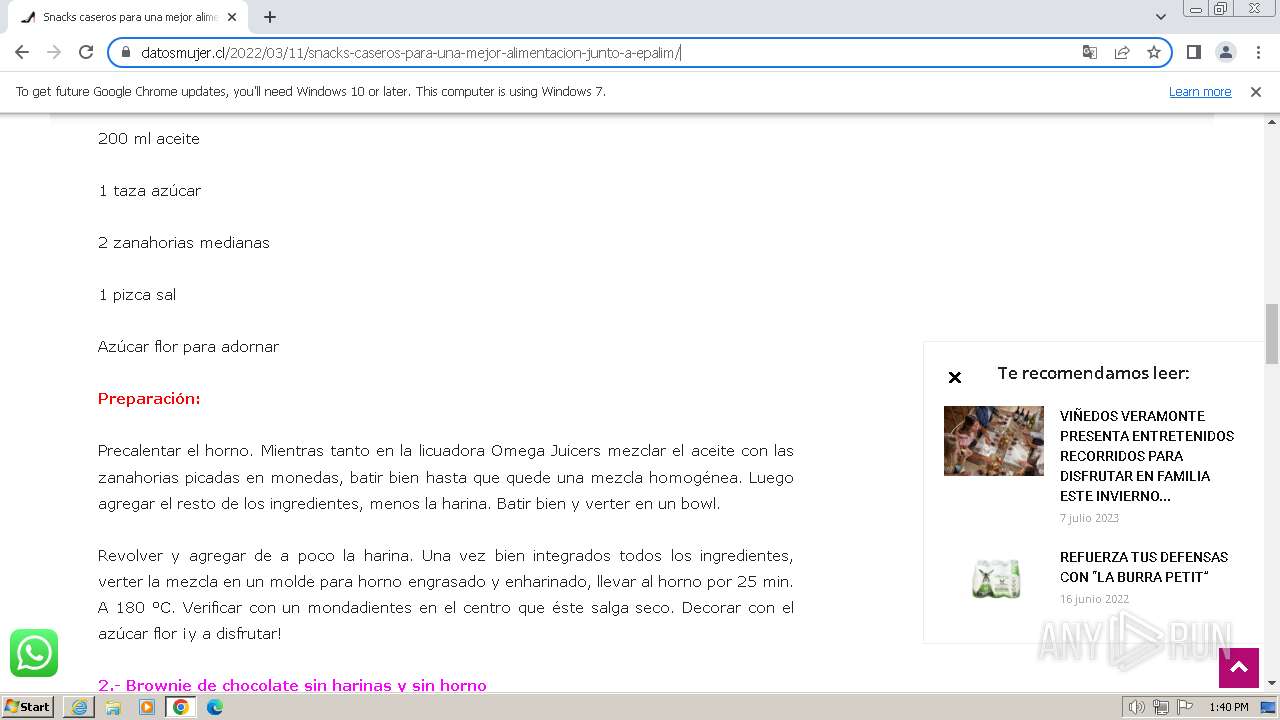Screen dimensions: 1280x720
Task: Click the text 'Azúcar flor para adornar'
Action: (188, 347)
